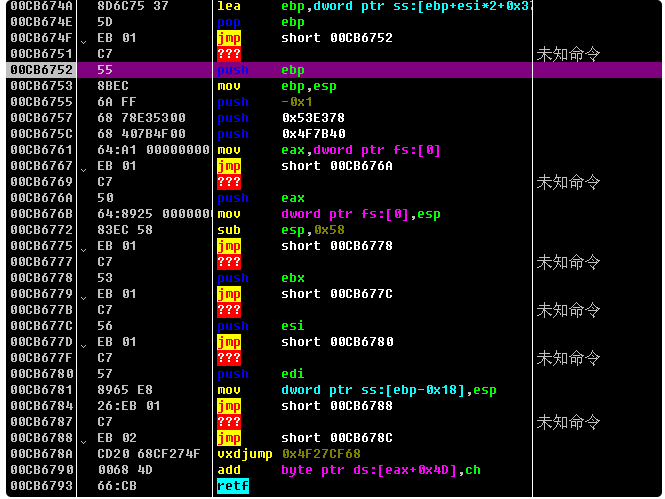665x499 pixels.
Task: Select hex bytes 68 78E35300
Action: (x=142, y=118)
